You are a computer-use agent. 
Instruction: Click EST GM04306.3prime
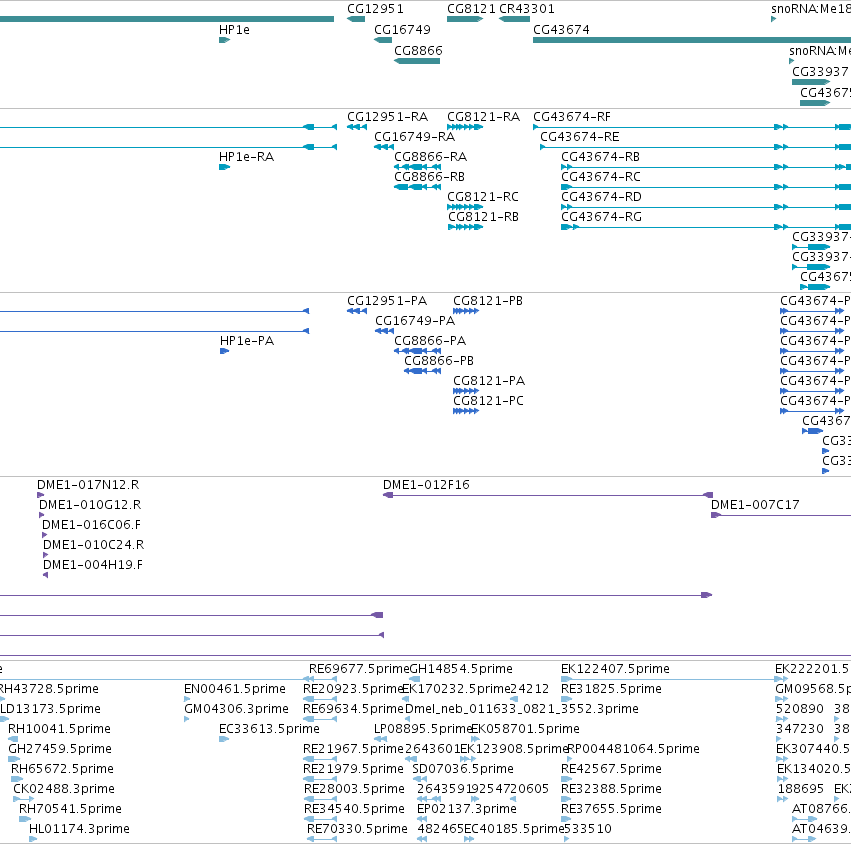tap(236, 709)
